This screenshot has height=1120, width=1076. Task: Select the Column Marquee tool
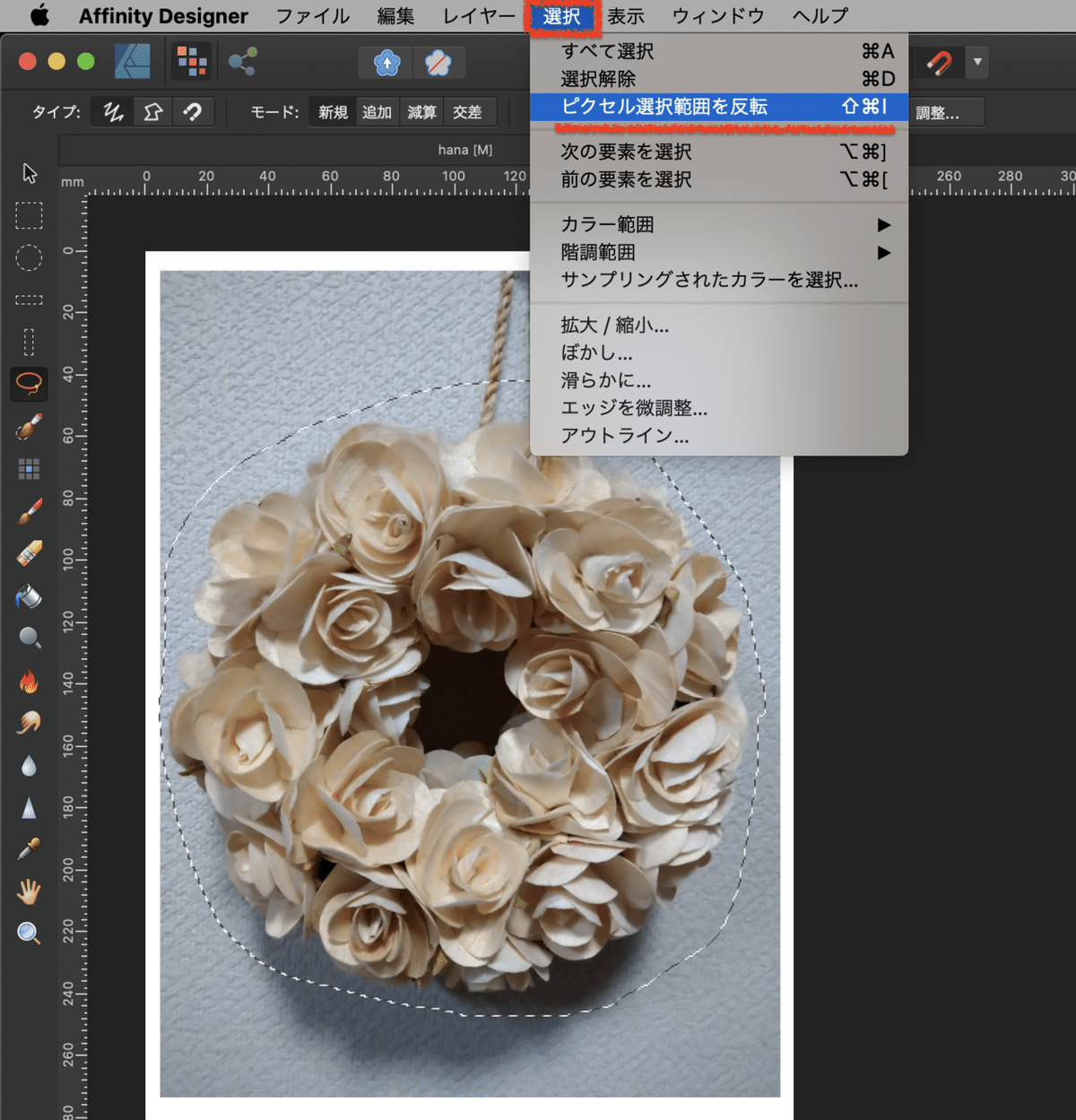pyautogui.click(x=29, y=342)
